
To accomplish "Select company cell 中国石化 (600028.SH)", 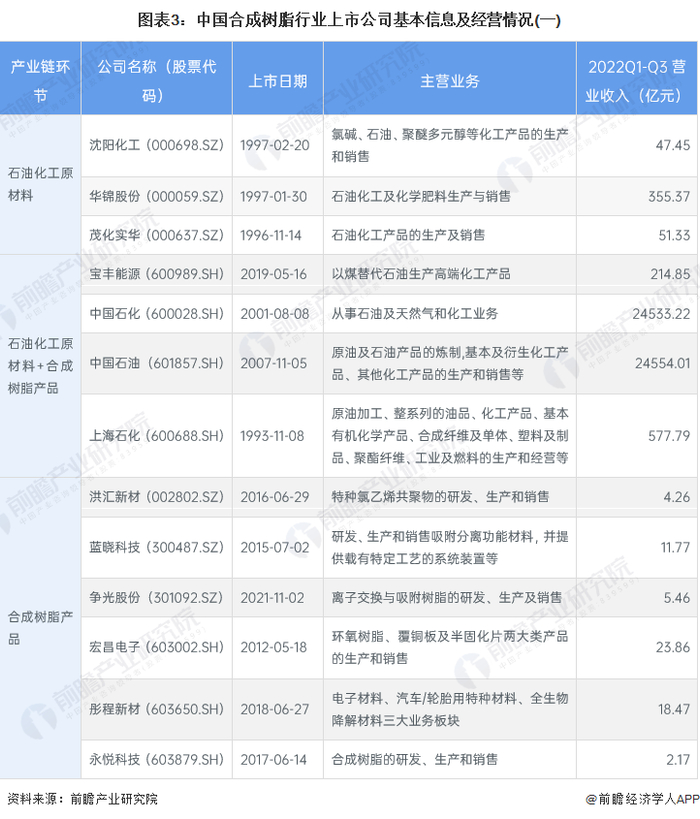I will coord(156,313).
